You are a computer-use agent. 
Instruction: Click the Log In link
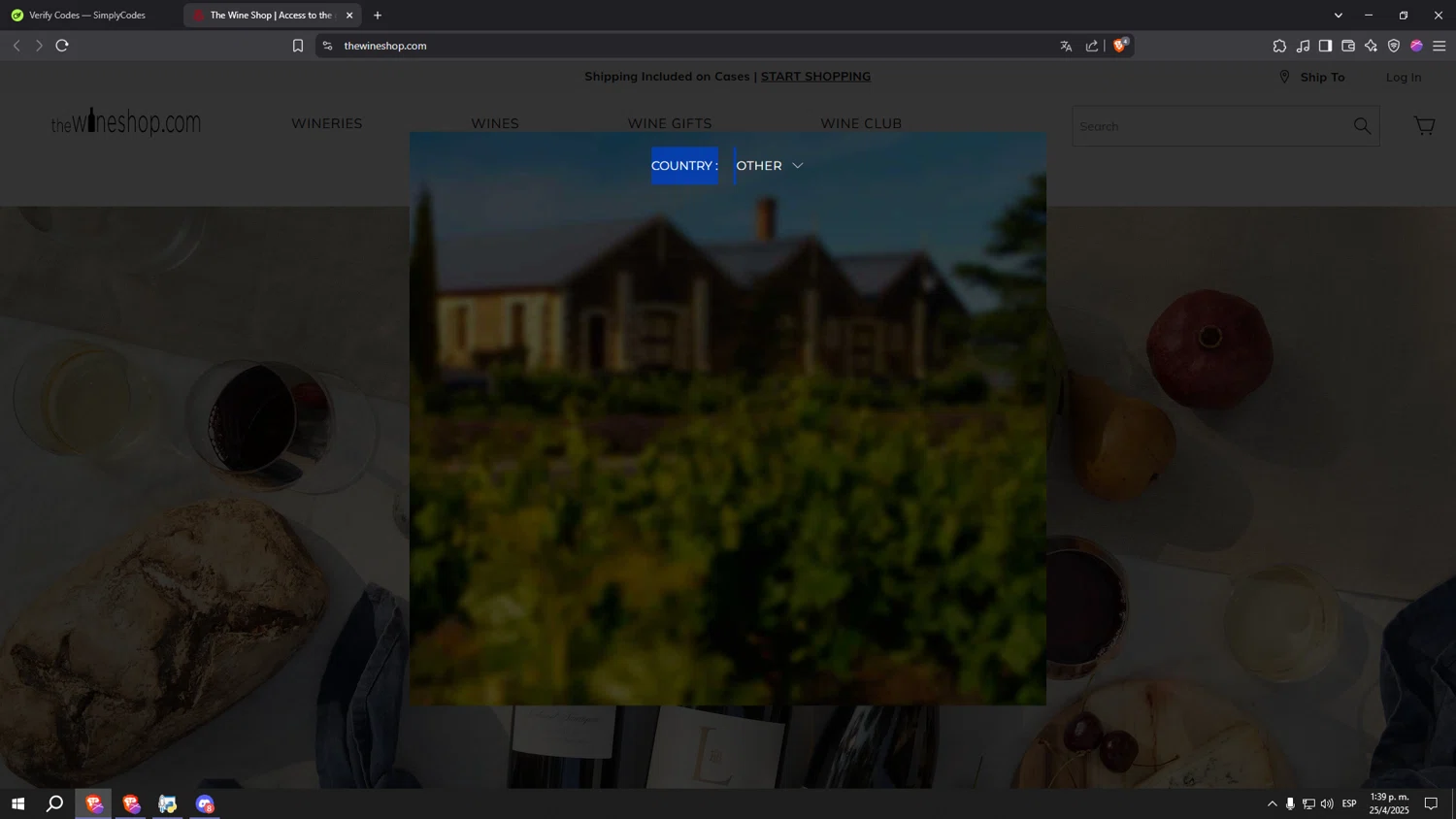coord(1403,77)
